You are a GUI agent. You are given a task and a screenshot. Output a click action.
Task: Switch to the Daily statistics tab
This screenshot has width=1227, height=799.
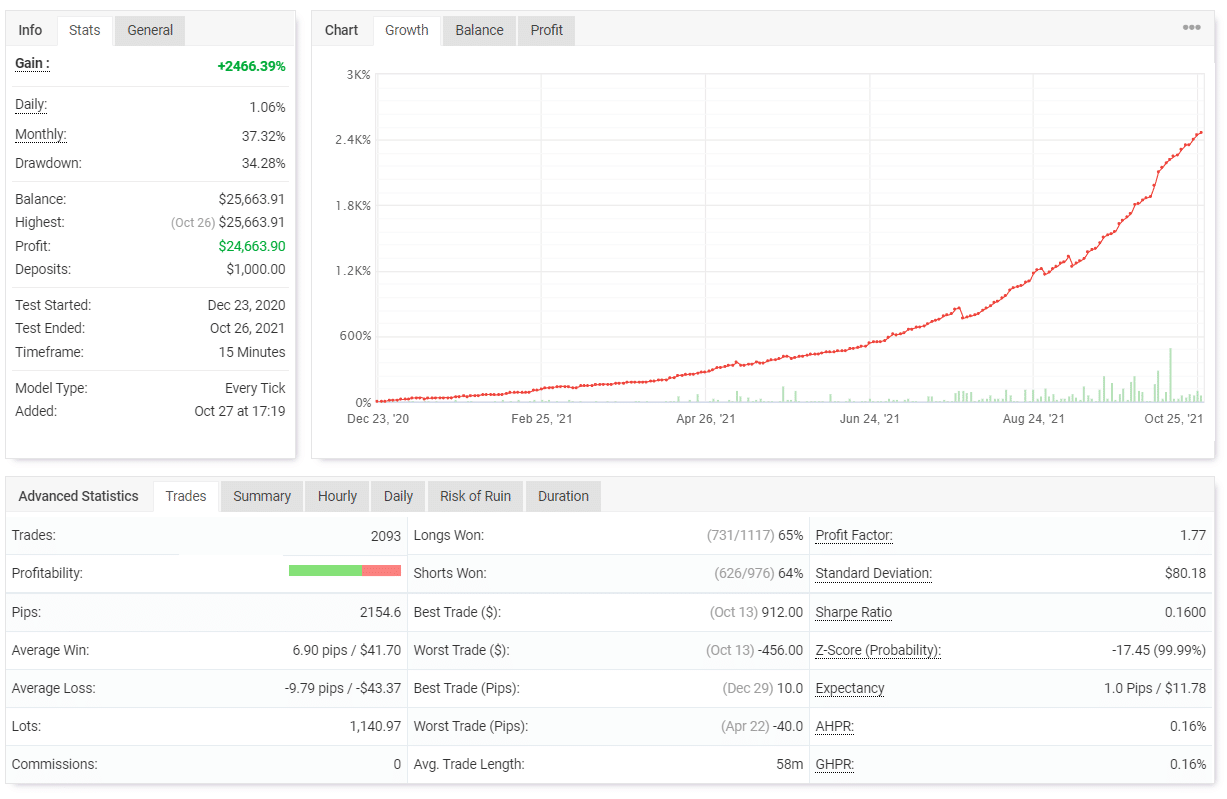(x=397, y=496)
